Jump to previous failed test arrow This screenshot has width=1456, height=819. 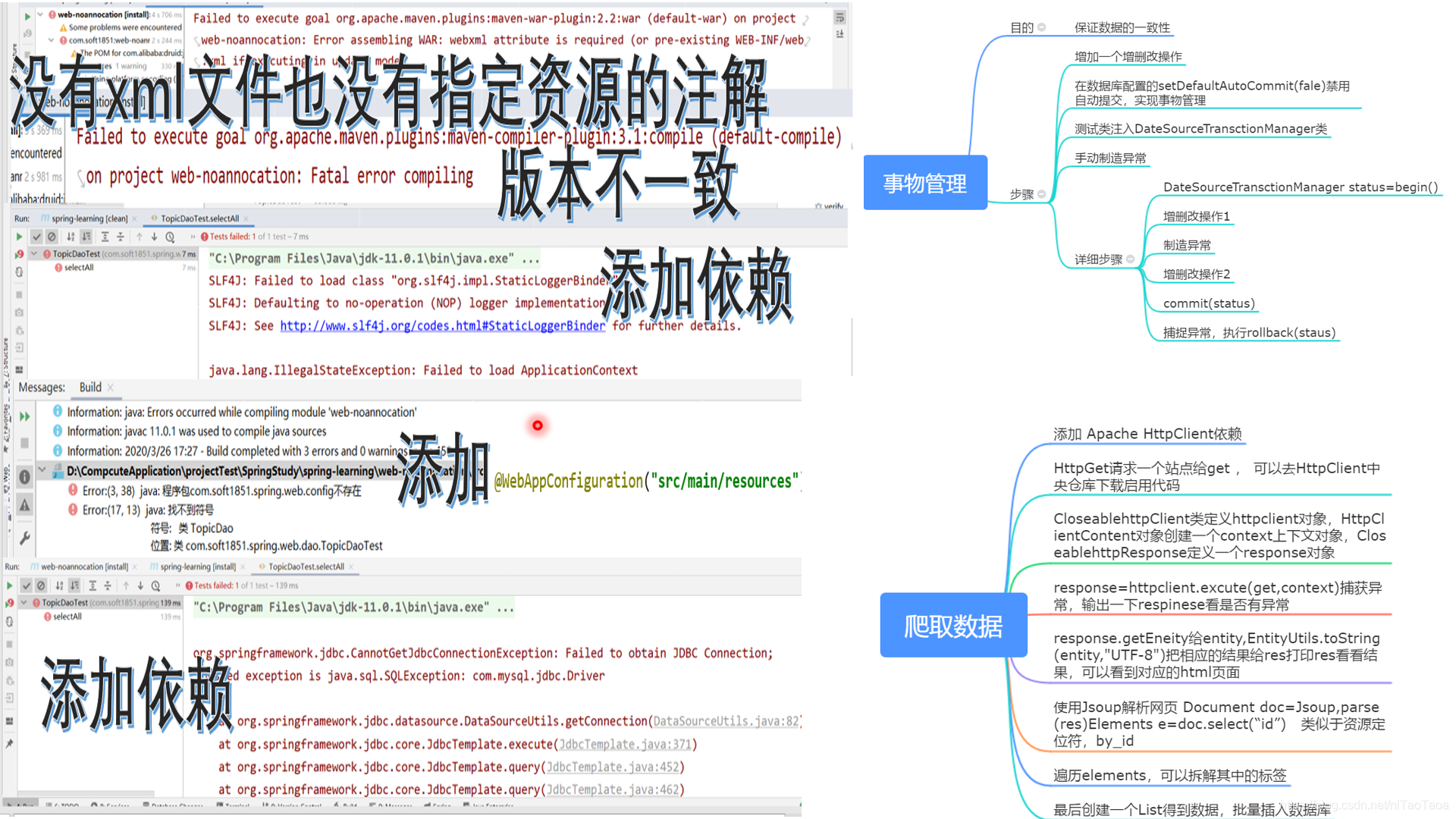click(x=140, y=236)
